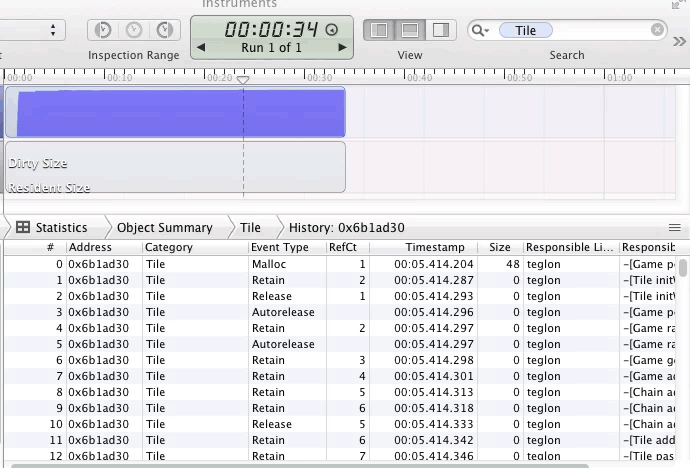Viewport: 690px width, 468px height.
Task: Click the Tile search token
Action: 526,30
